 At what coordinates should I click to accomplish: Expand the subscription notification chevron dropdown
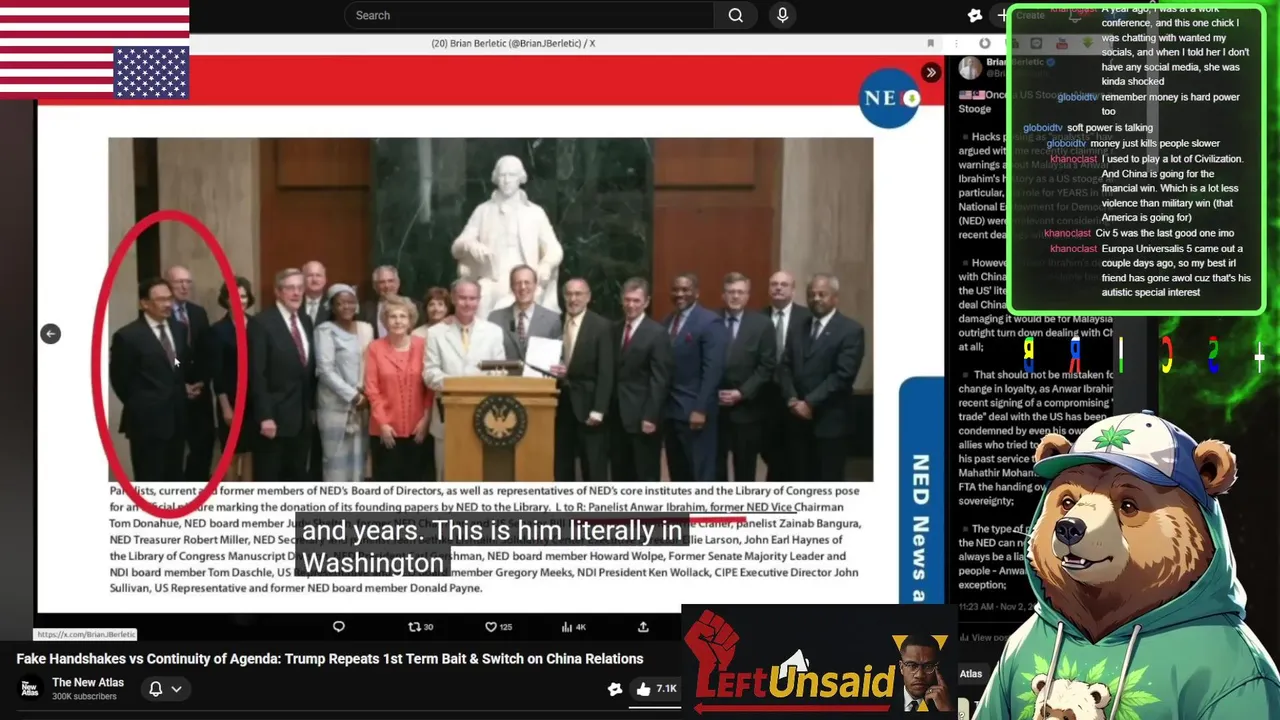(176, 688)
